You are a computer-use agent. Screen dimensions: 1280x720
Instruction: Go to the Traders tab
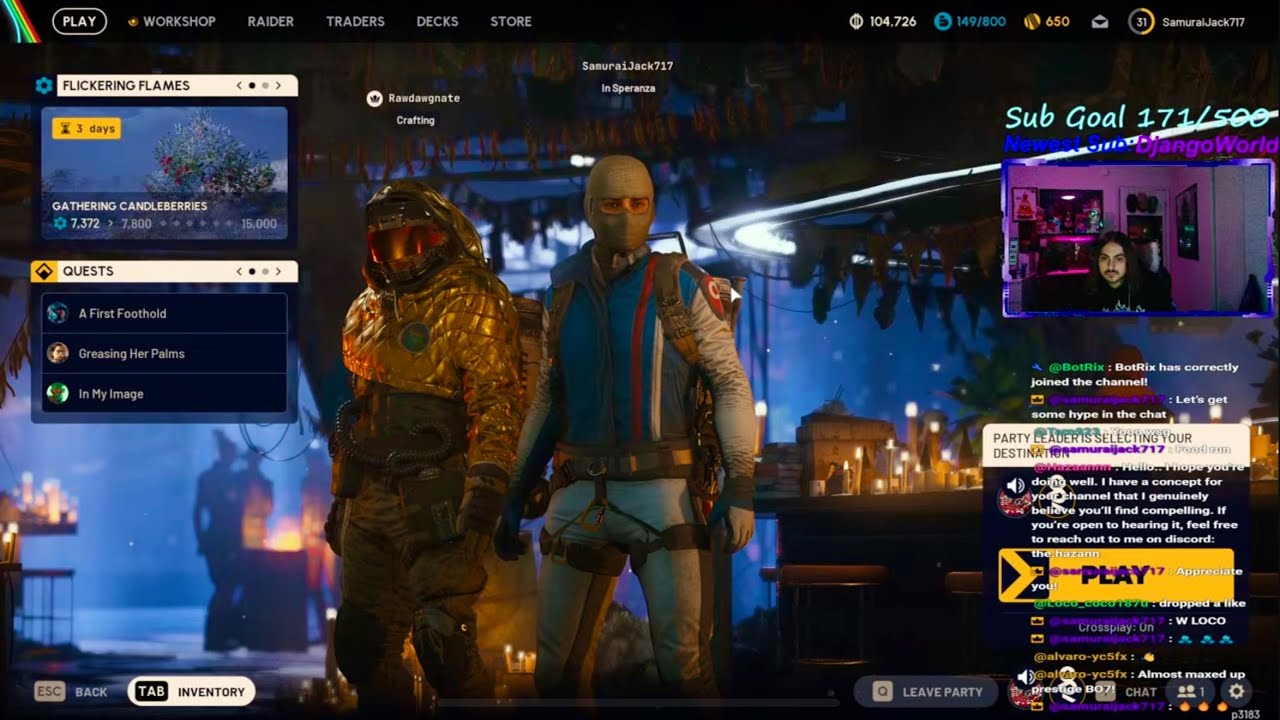(355, 21)
